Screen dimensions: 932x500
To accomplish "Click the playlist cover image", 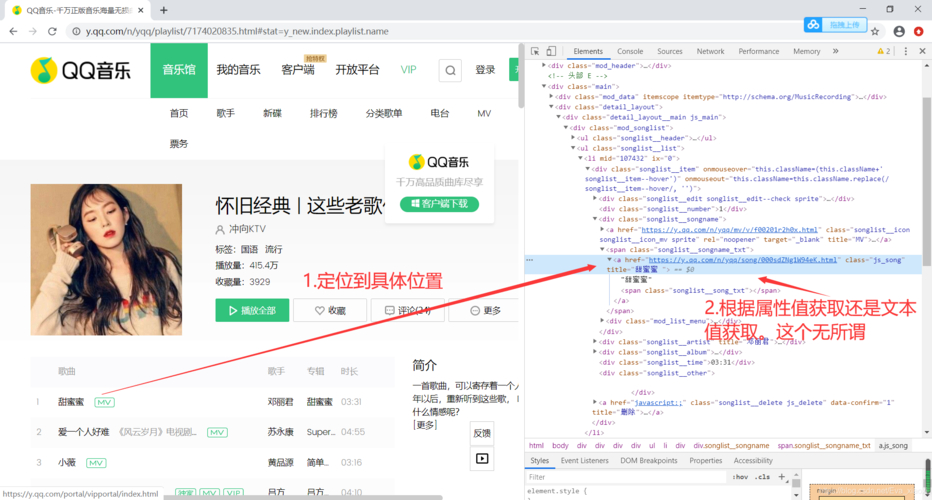I will tap(106, 259).
